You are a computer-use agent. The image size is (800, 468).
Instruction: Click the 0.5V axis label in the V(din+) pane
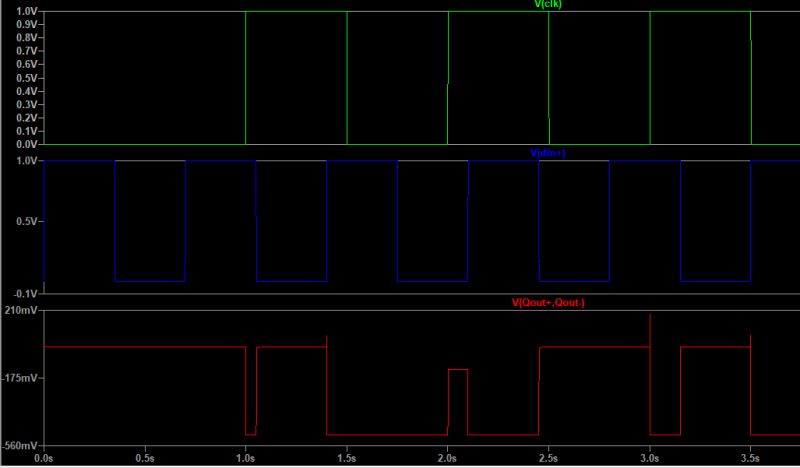coord(27,221)
